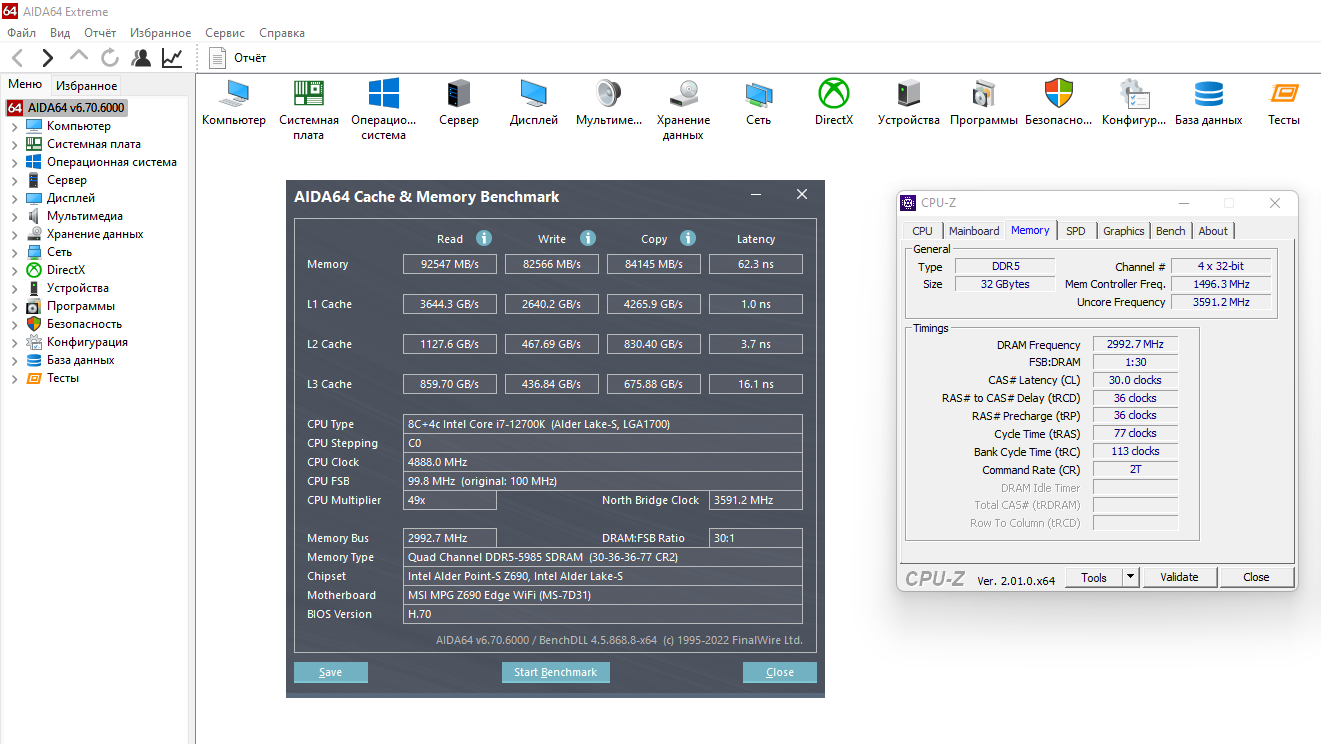1321x744 pixels.
Task: Open the user profile toolbar icon
Action: pos(141,58)
